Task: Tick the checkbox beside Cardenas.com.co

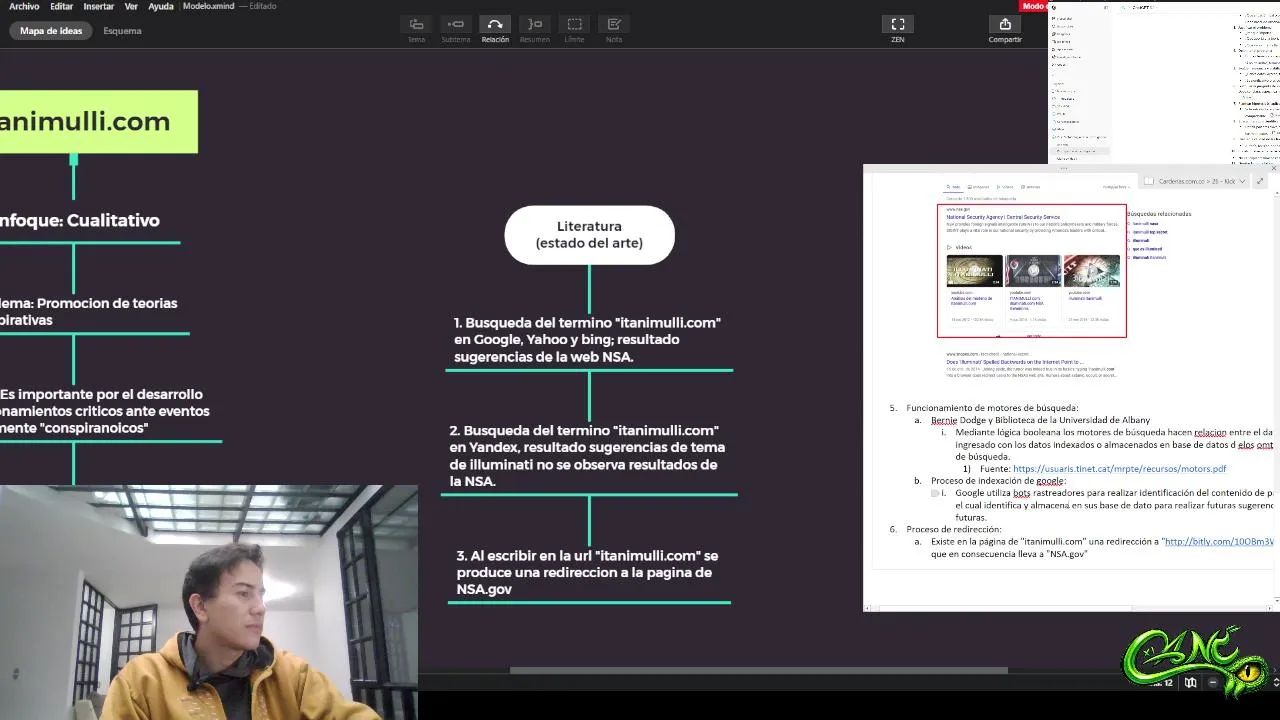Action: (1150, 181)
